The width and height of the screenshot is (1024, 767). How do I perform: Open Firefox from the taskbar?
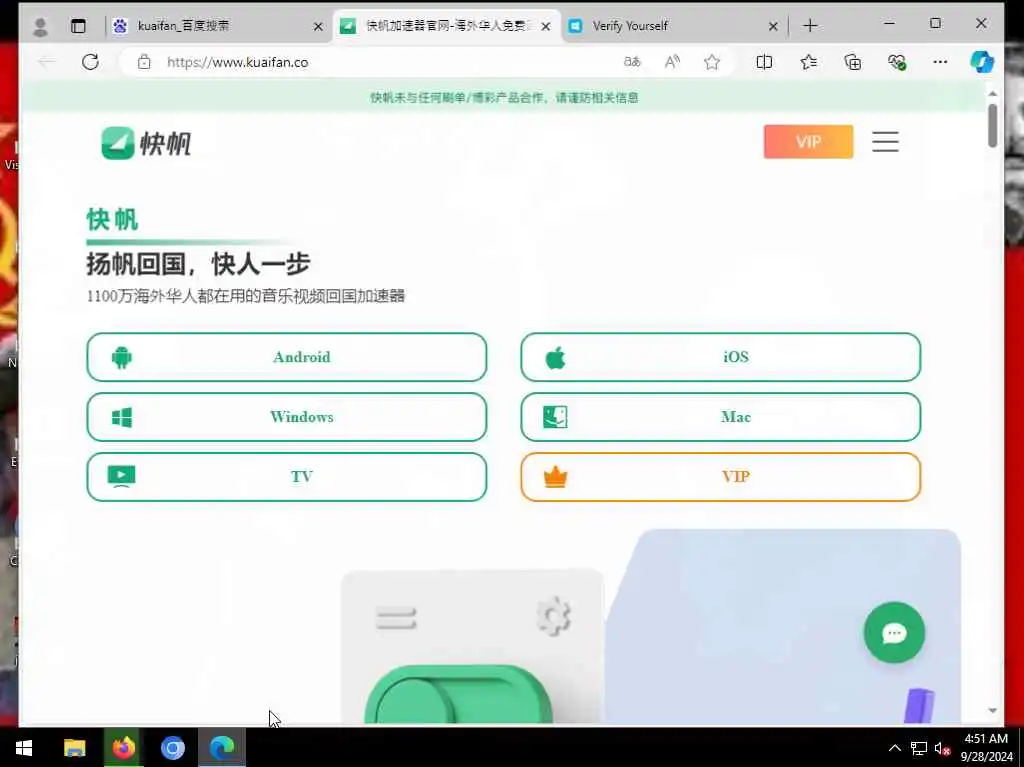(x=123, y=748)
